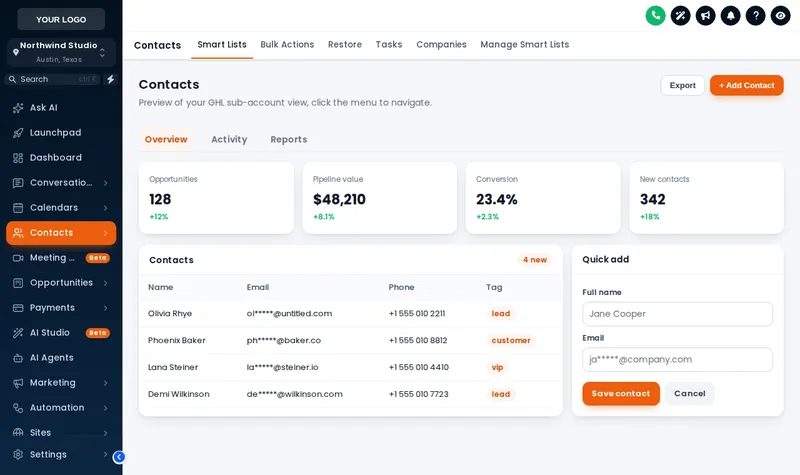Click the customer tag for Phoenix Baker
This screenshot has height=475, width=800.
click(511, 340)
